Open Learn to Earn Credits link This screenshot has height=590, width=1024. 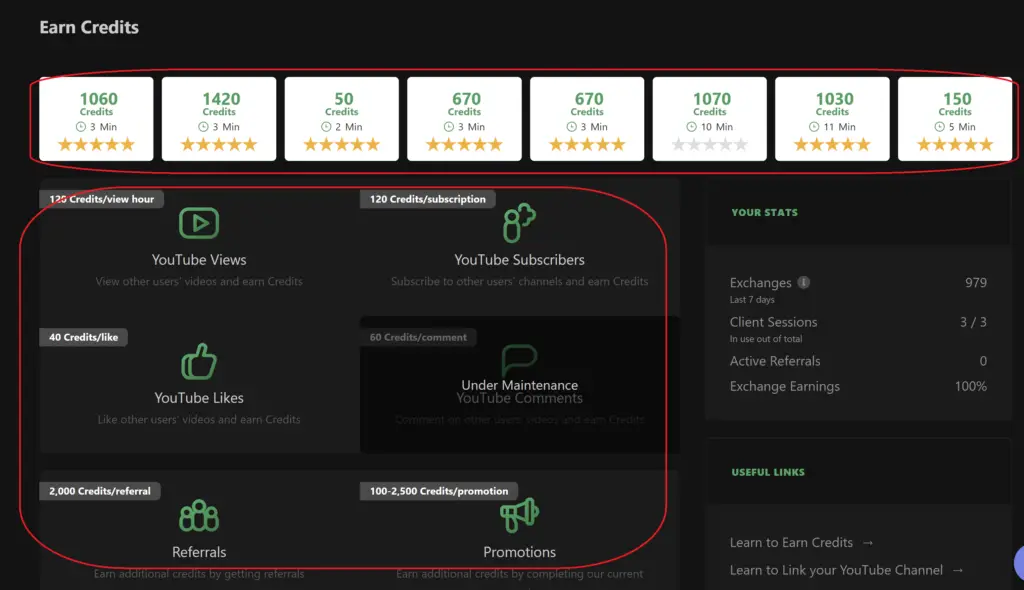pos(791,542)
